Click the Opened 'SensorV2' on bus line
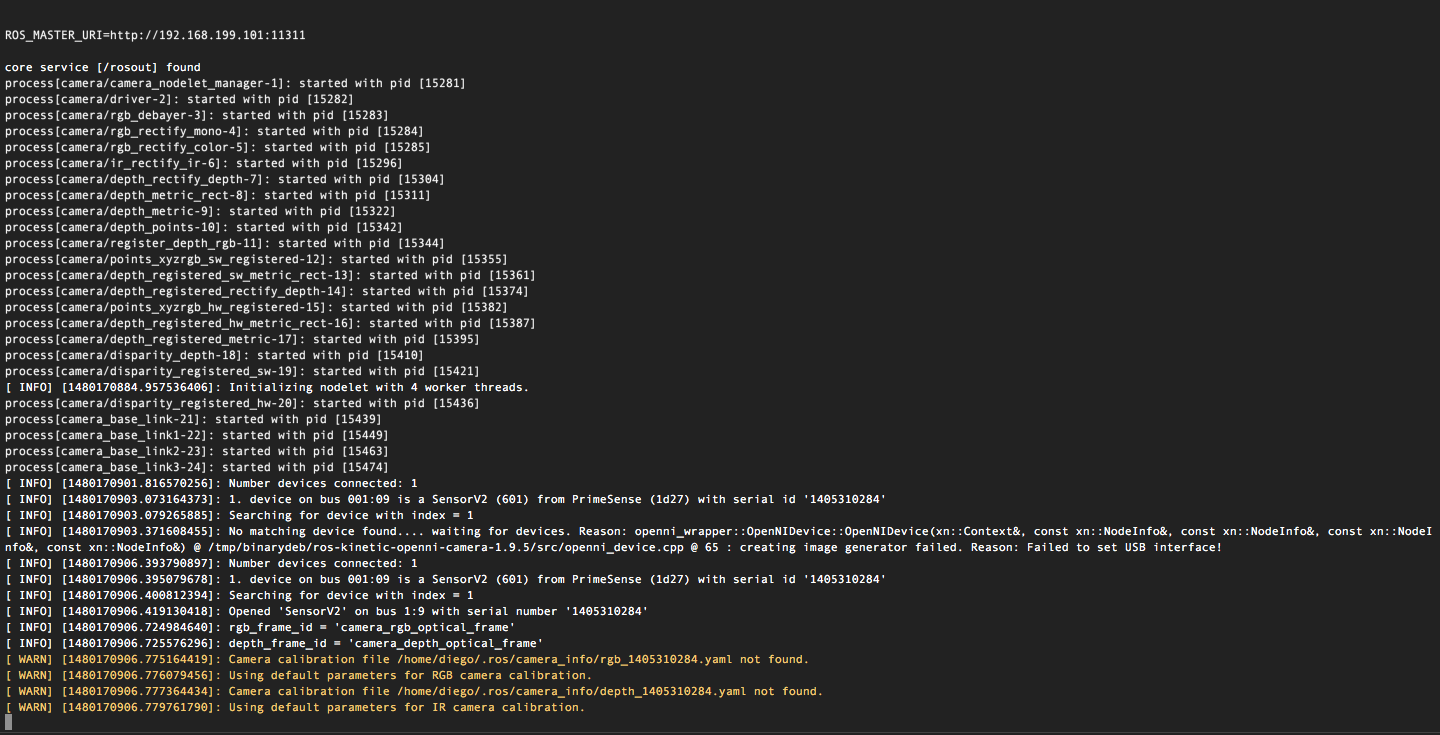 pos(326,611)
